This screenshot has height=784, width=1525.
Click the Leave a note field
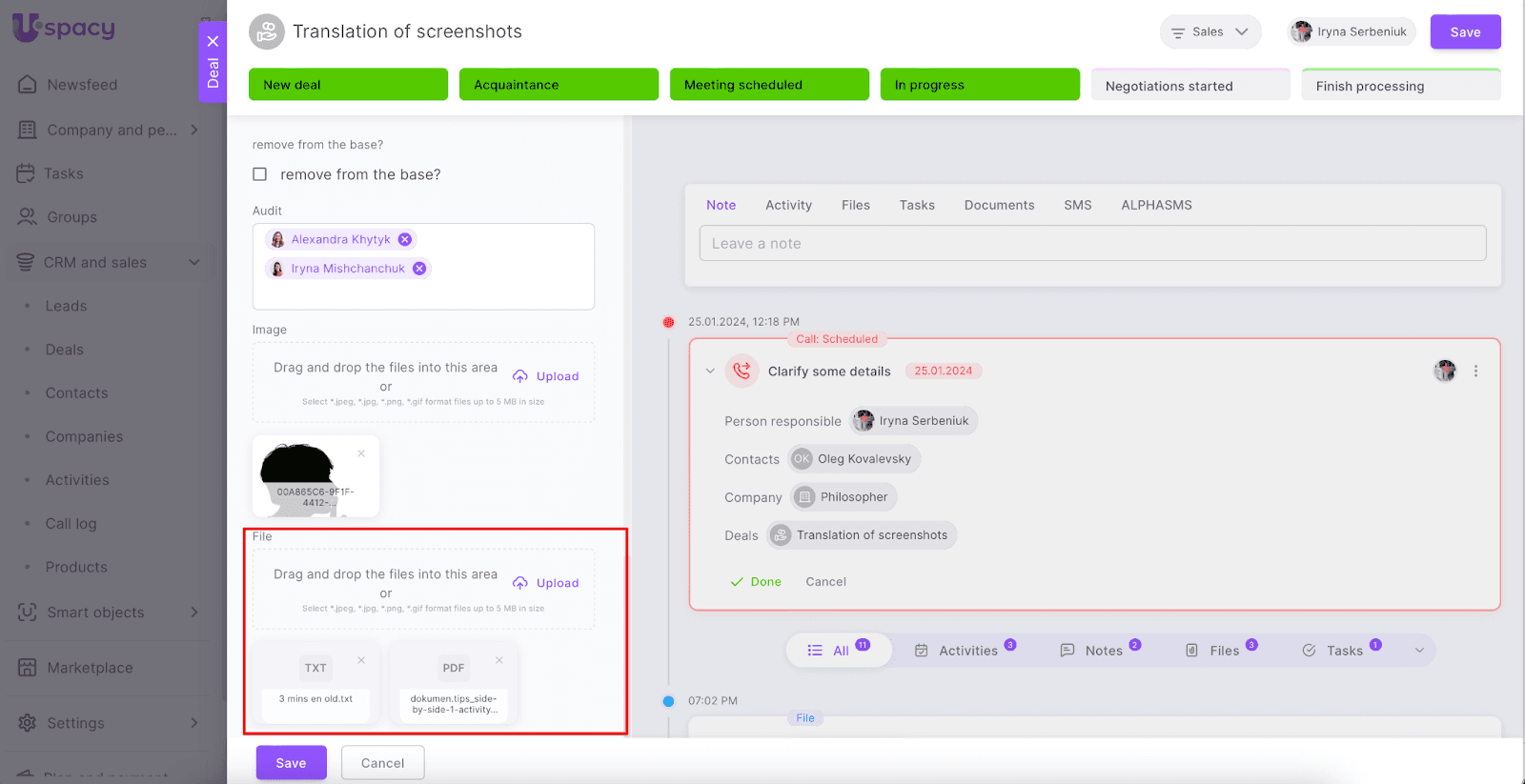[x=1092, y=243]
